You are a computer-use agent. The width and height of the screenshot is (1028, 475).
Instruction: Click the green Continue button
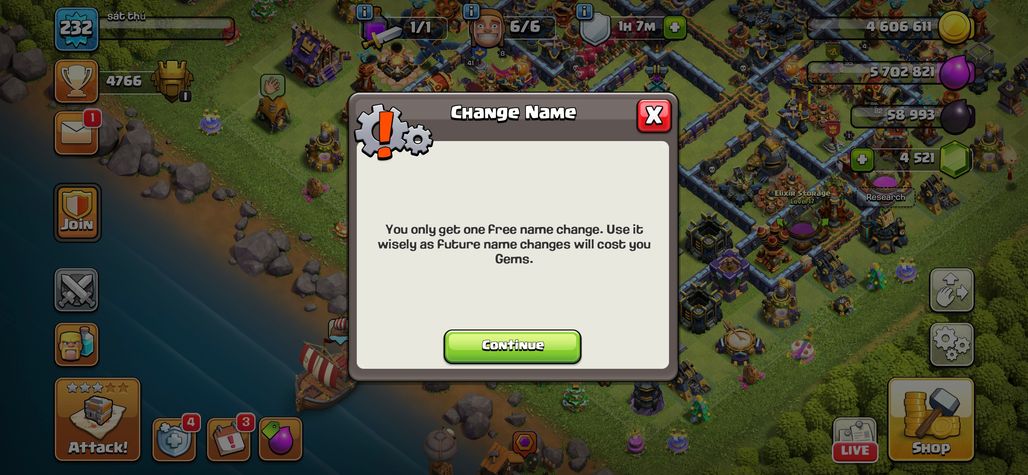point(512,346)
